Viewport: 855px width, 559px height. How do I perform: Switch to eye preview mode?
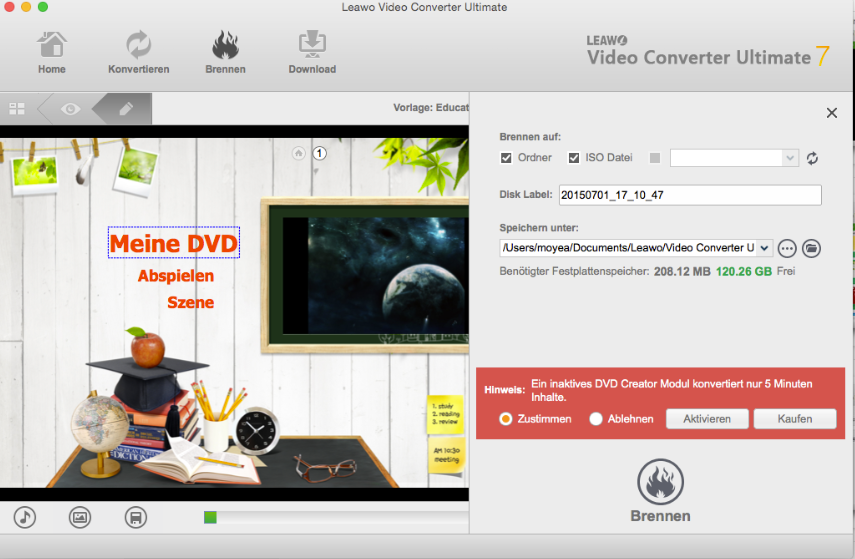[70, 109]
